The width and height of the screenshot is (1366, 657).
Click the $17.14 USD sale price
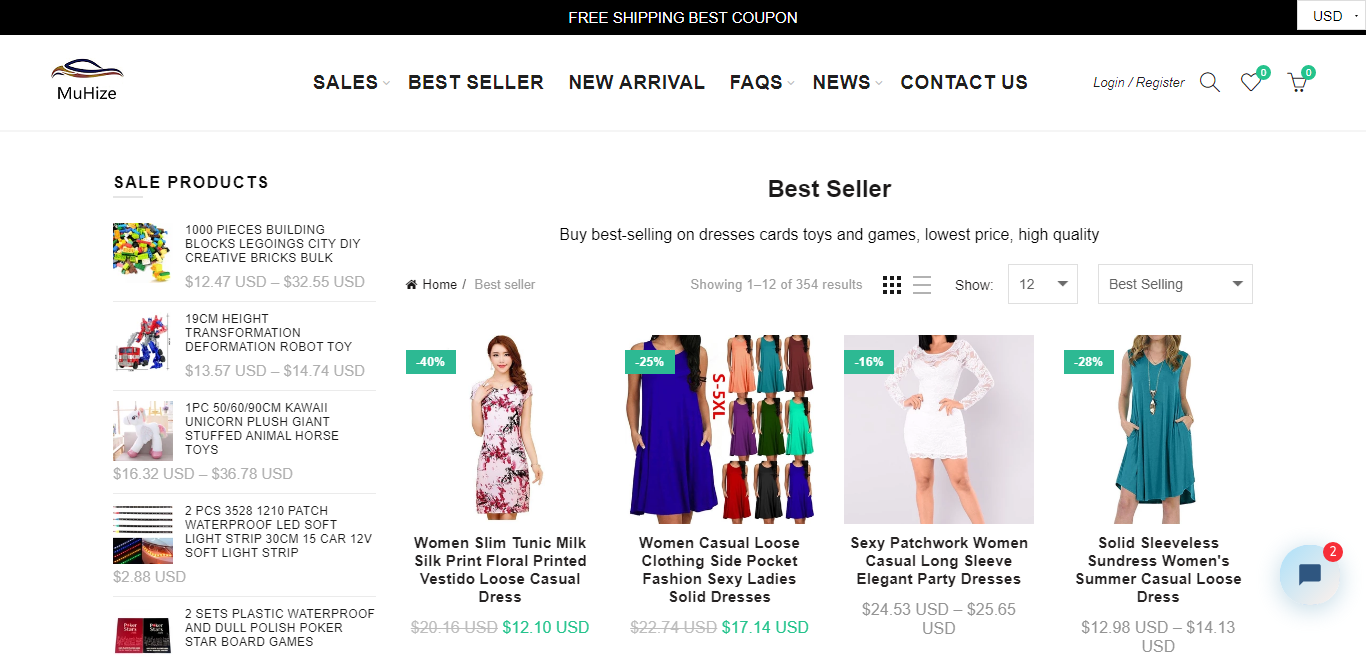tap(765, 627)
